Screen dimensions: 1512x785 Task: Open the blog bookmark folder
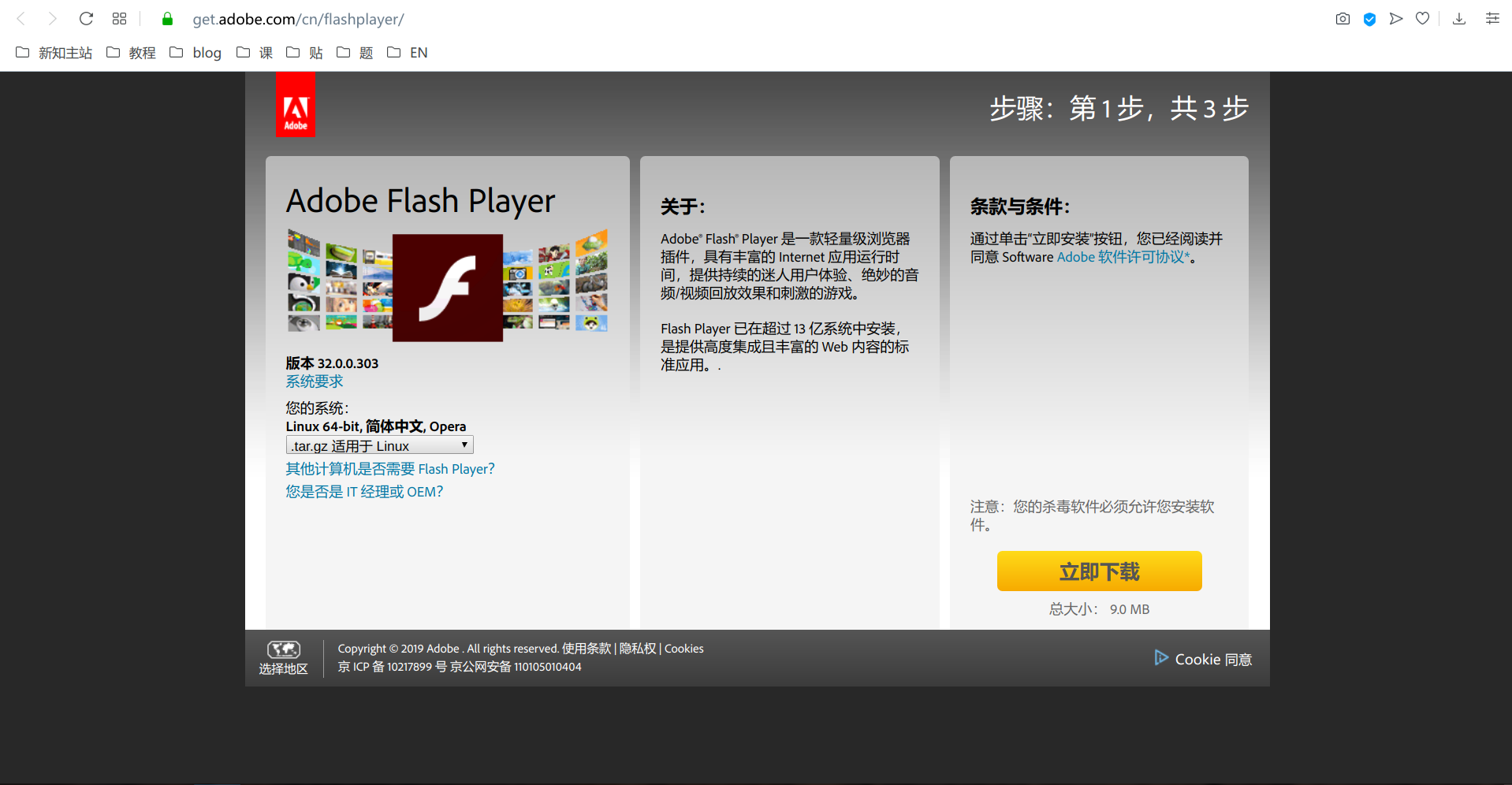pos(196,53)
